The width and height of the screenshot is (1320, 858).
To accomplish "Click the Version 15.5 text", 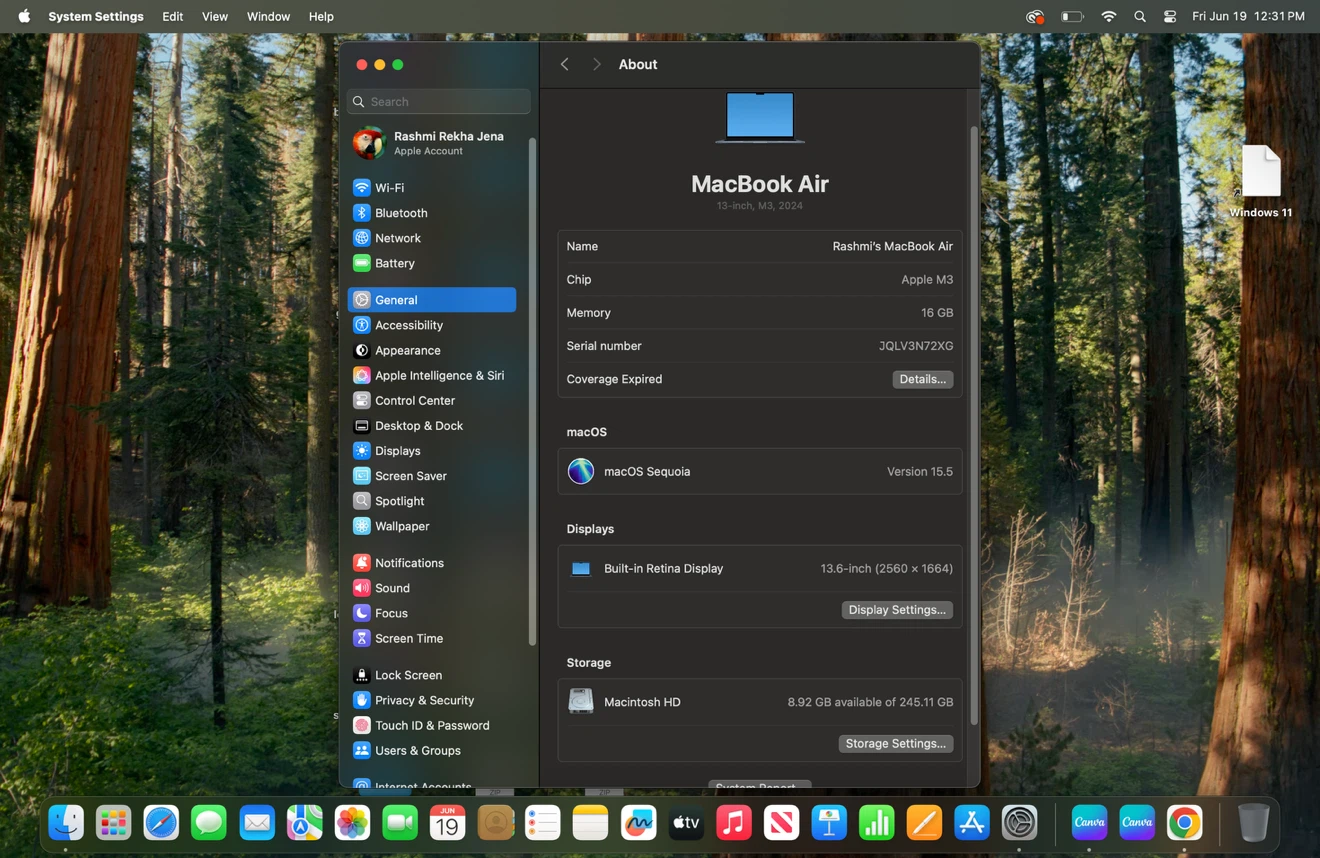I will [x=920, y=472].
